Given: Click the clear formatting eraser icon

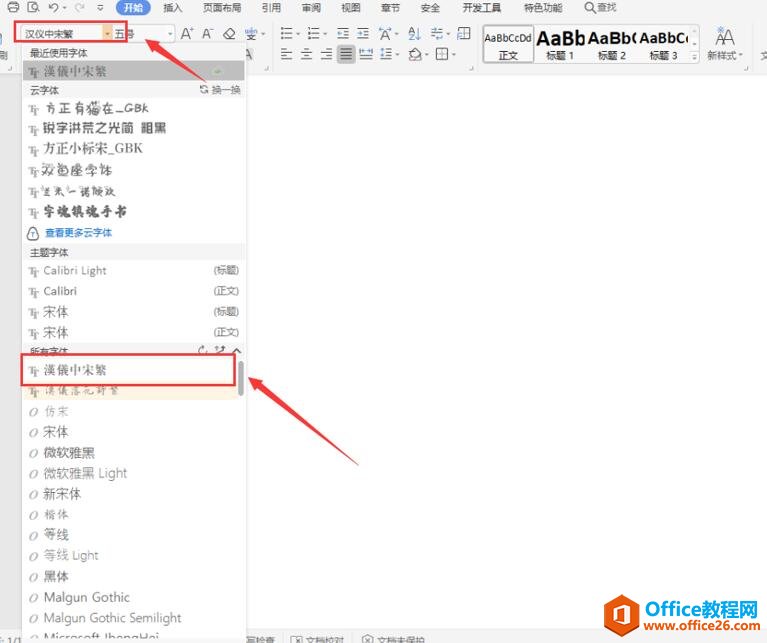Looking at the screenshot, I should (229, 33).
